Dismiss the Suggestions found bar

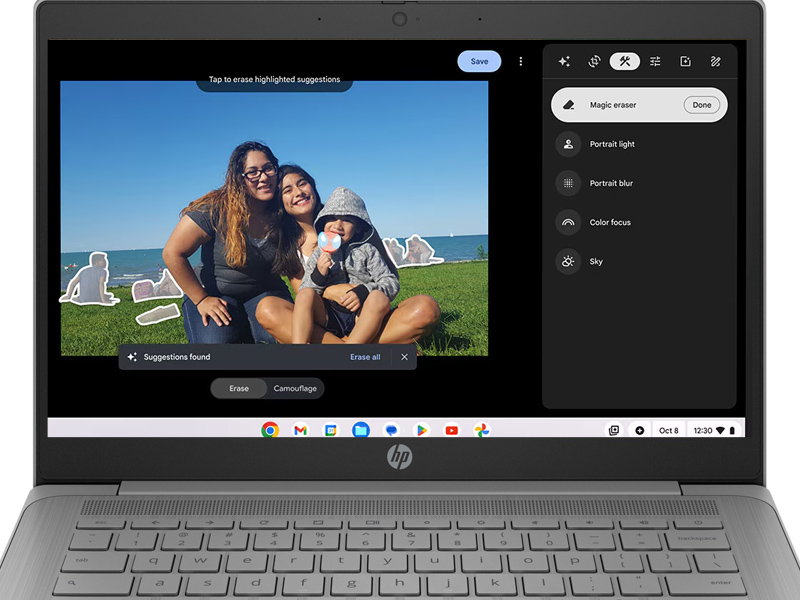pos(404,357)
